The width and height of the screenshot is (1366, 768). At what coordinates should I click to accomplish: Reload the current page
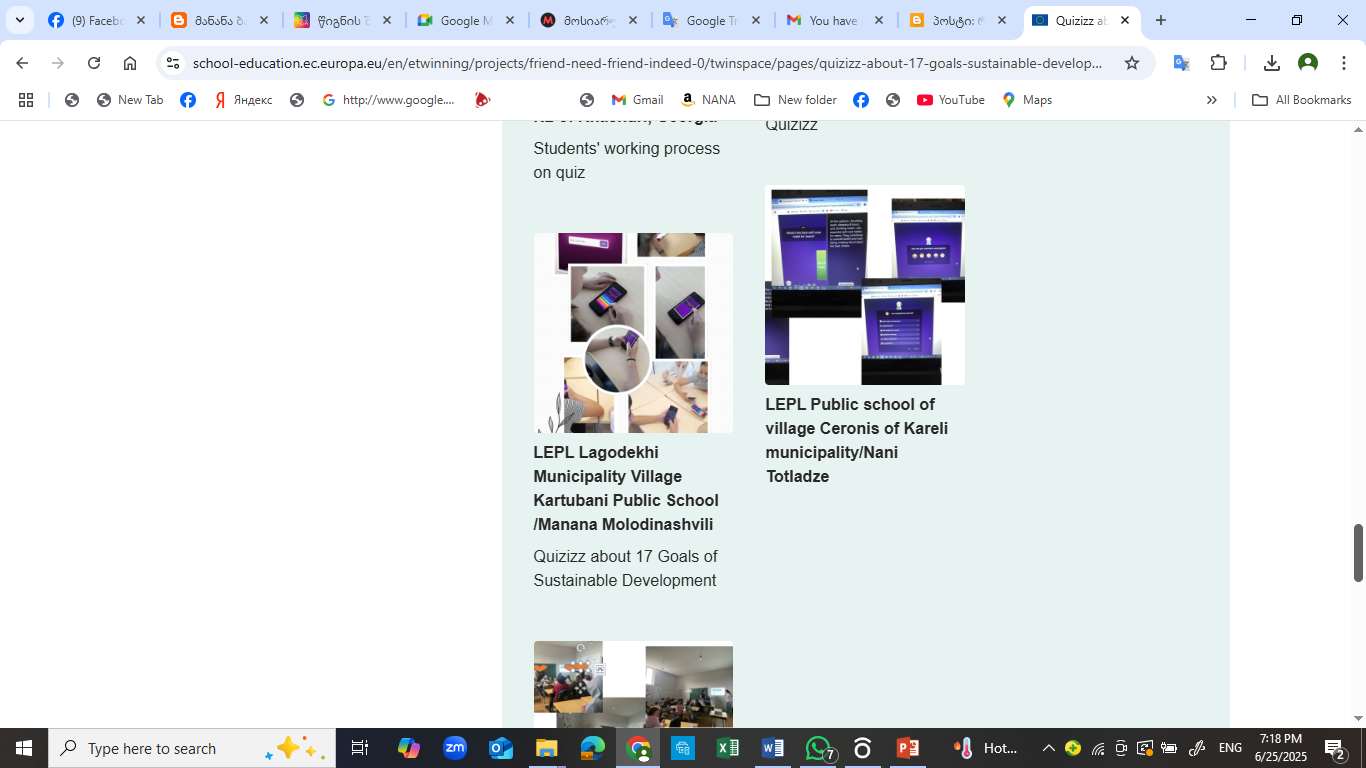pyautogui.click(x=94, y=63)
